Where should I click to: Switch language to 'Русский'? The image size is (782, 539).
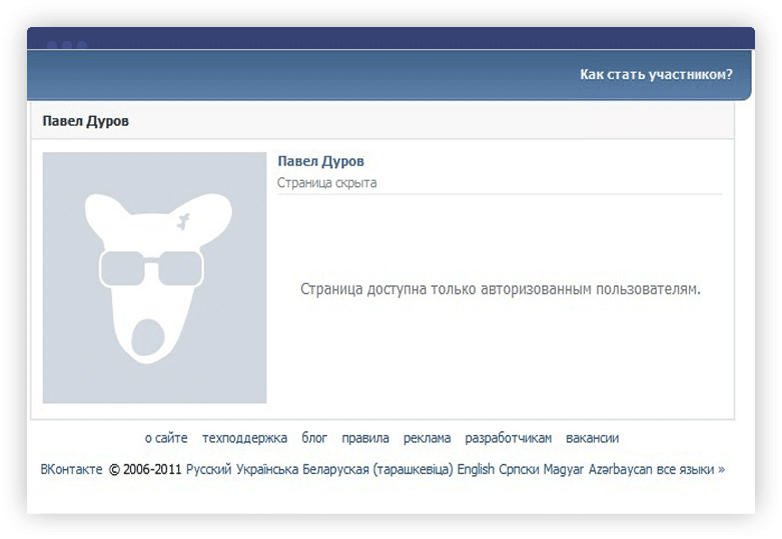click(208, 470)
